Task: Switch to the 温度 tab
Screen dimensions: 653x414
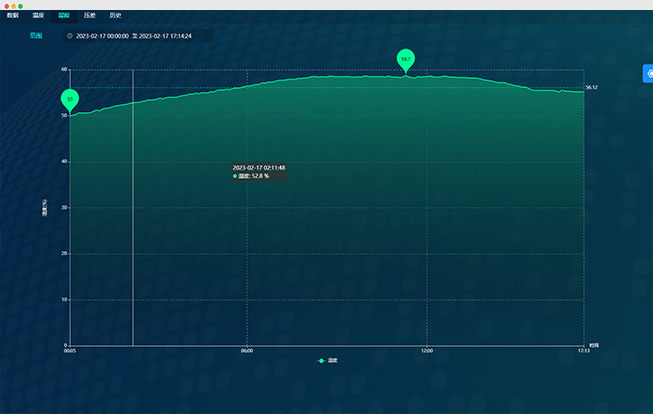Action: pos(38,16)
